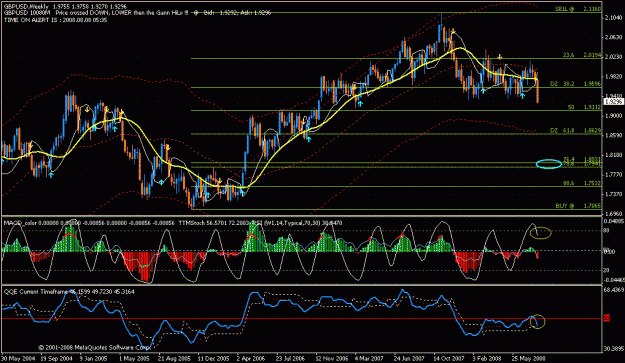Viewport: 625px width, 363px height.
Task: Click the 30 May 2004 date label
Action: point(18,358)
